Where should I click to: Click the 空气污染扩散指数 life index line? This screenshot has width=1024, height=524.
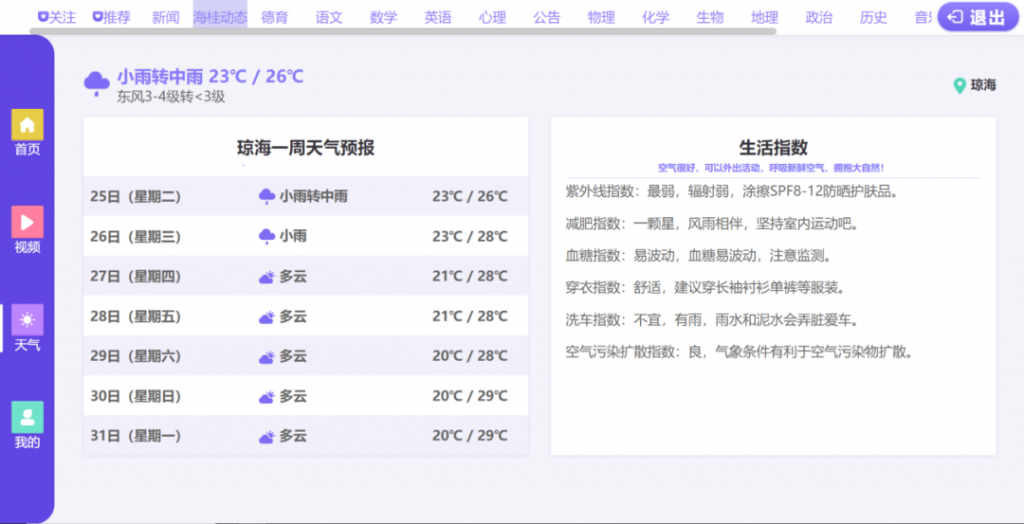[739, 352]
